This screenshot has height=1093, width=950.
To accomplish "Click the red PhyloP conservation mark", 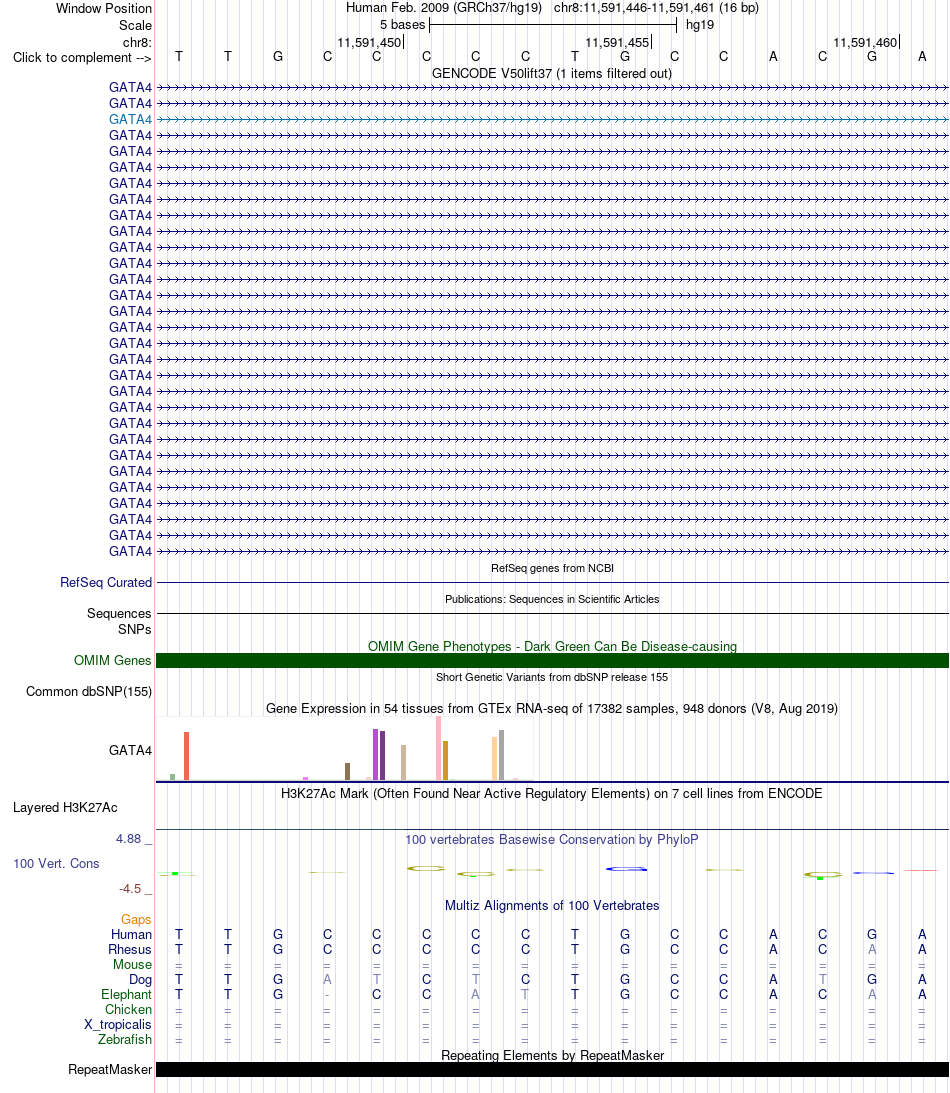I will click(x=921, y=870).
